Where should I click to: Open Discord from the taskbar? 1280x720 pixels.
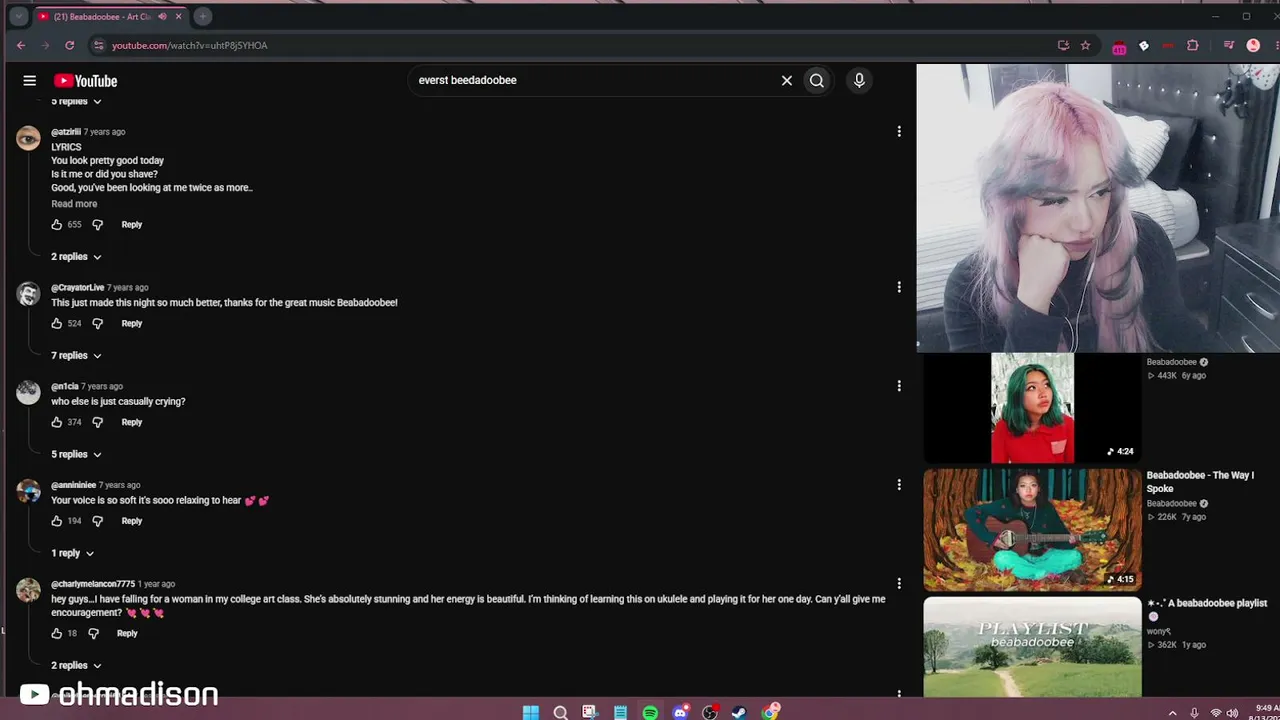click(680, 712)
